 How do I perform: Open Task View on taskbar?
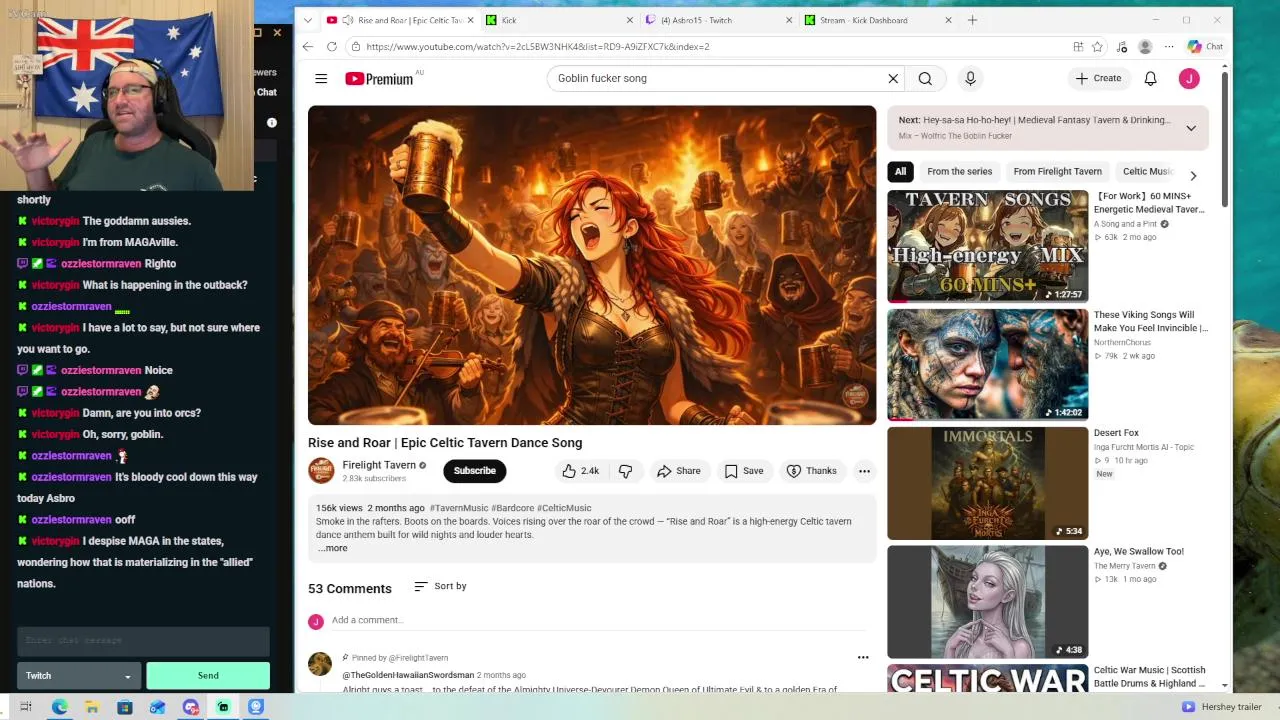click(26, 707)
